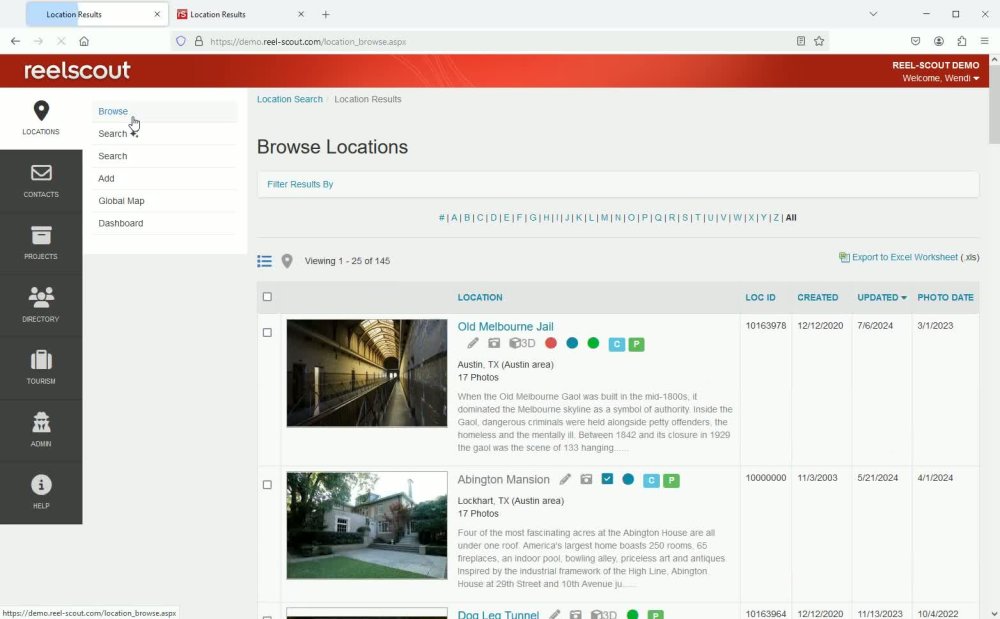The height and width of the screenshot is (619, 1000).
Task: Open the Welcome, Wendi user dropdown
Action: click(x=940, y=78)
